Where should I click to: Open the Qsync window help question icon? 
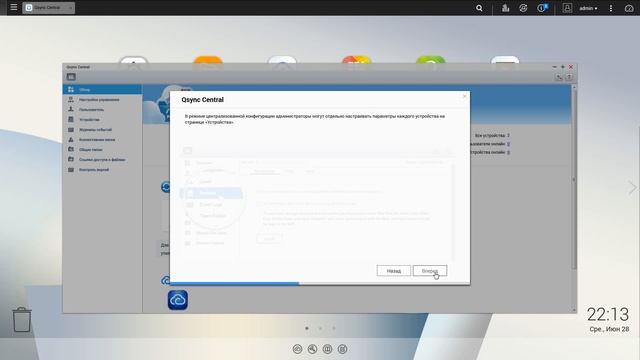(x=569, y=77)
